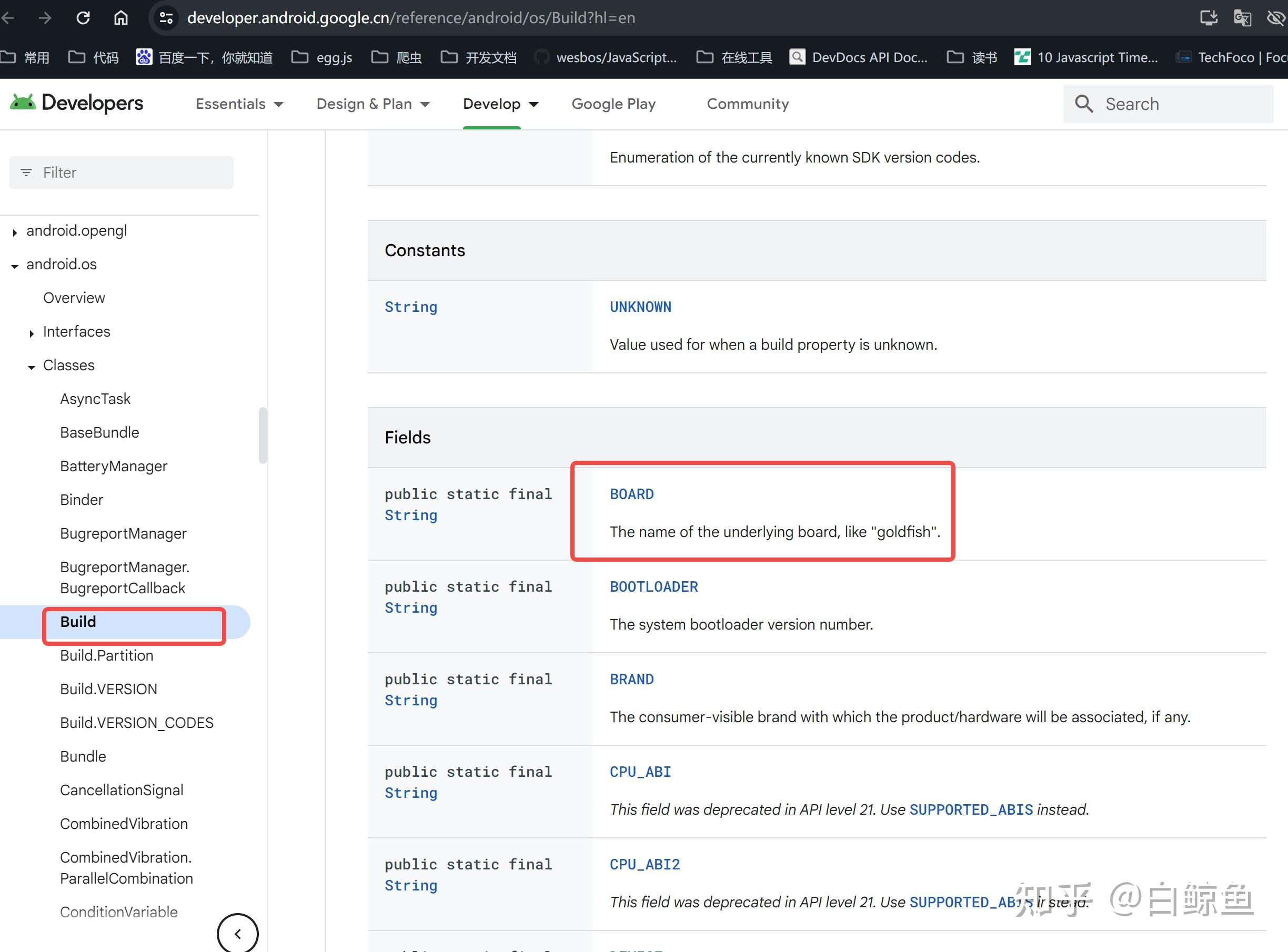Open the browser home page

point(120,17)
